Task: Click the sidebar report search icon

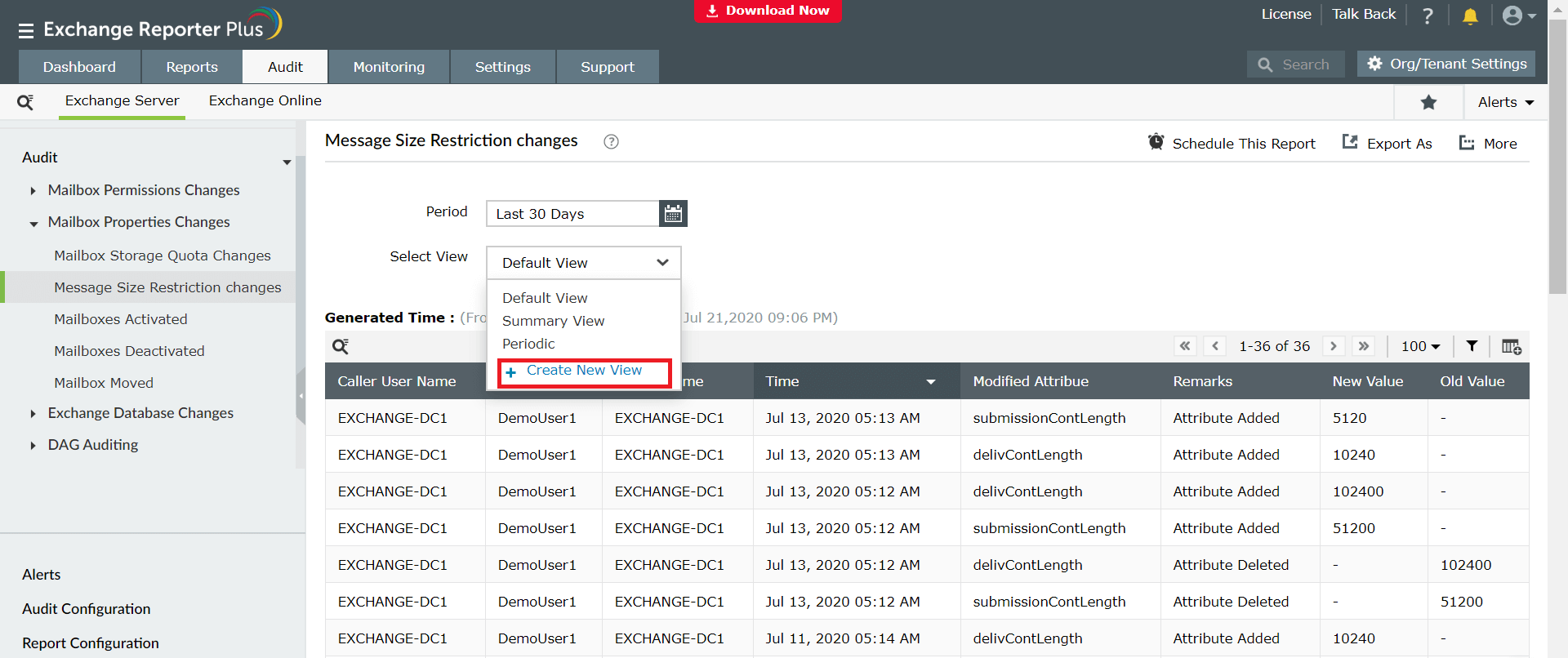Action: coord(25,102)
